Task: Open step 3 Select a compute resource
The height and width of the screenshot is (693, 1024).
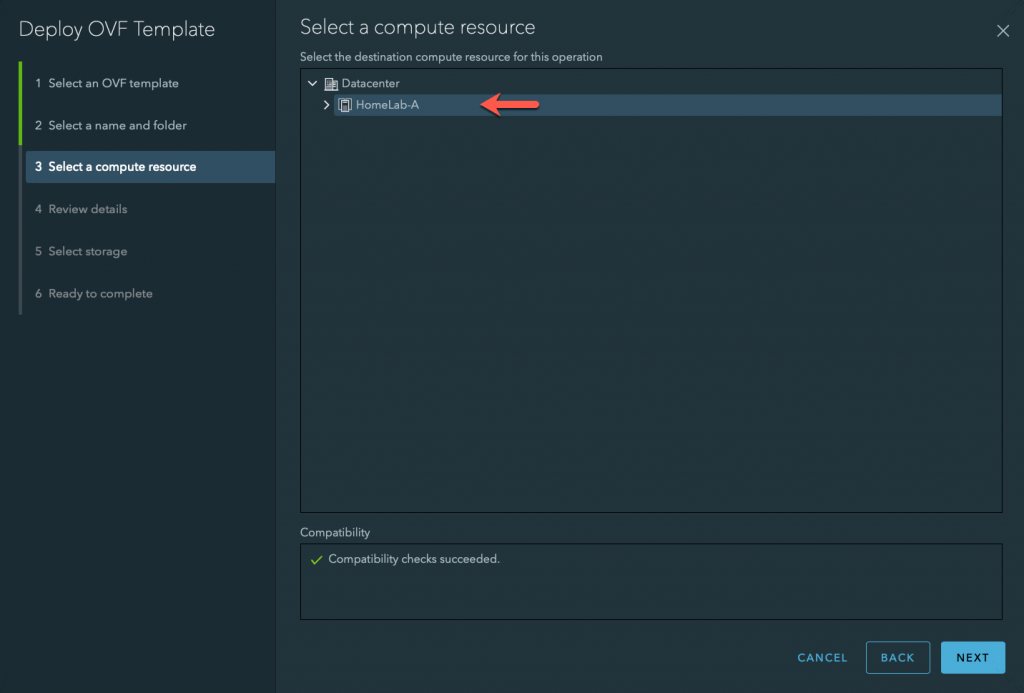Action: coord(150,167)
